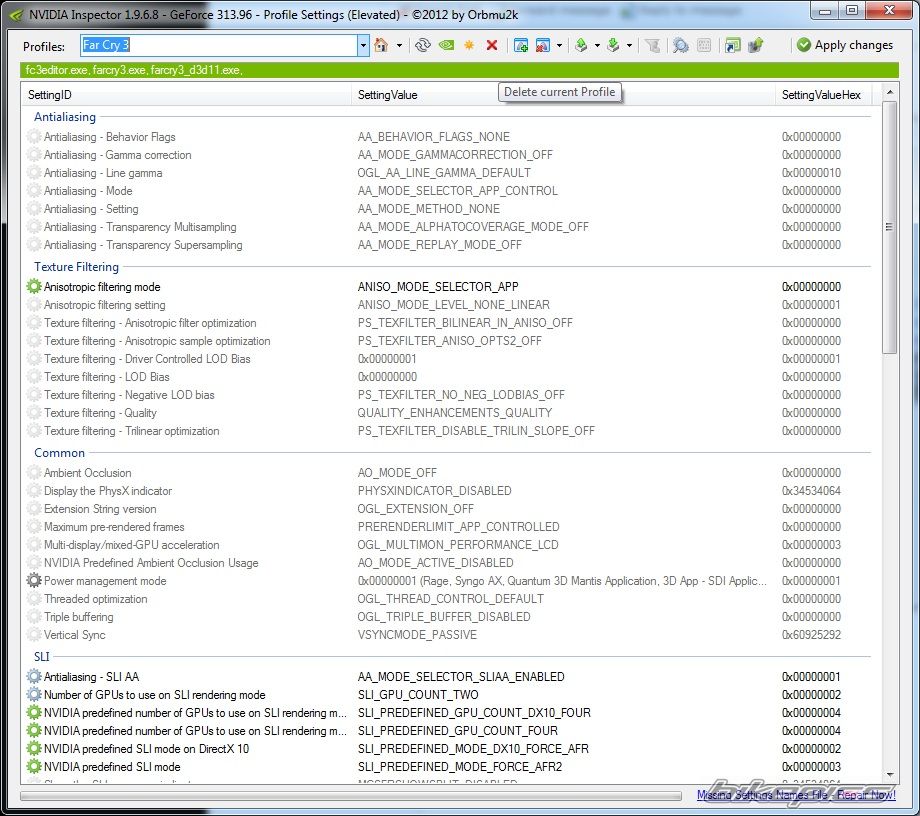Click gear icon beside Anisotropic filtering mode
The height and width of the screenshot is (816, 920).
35,287
